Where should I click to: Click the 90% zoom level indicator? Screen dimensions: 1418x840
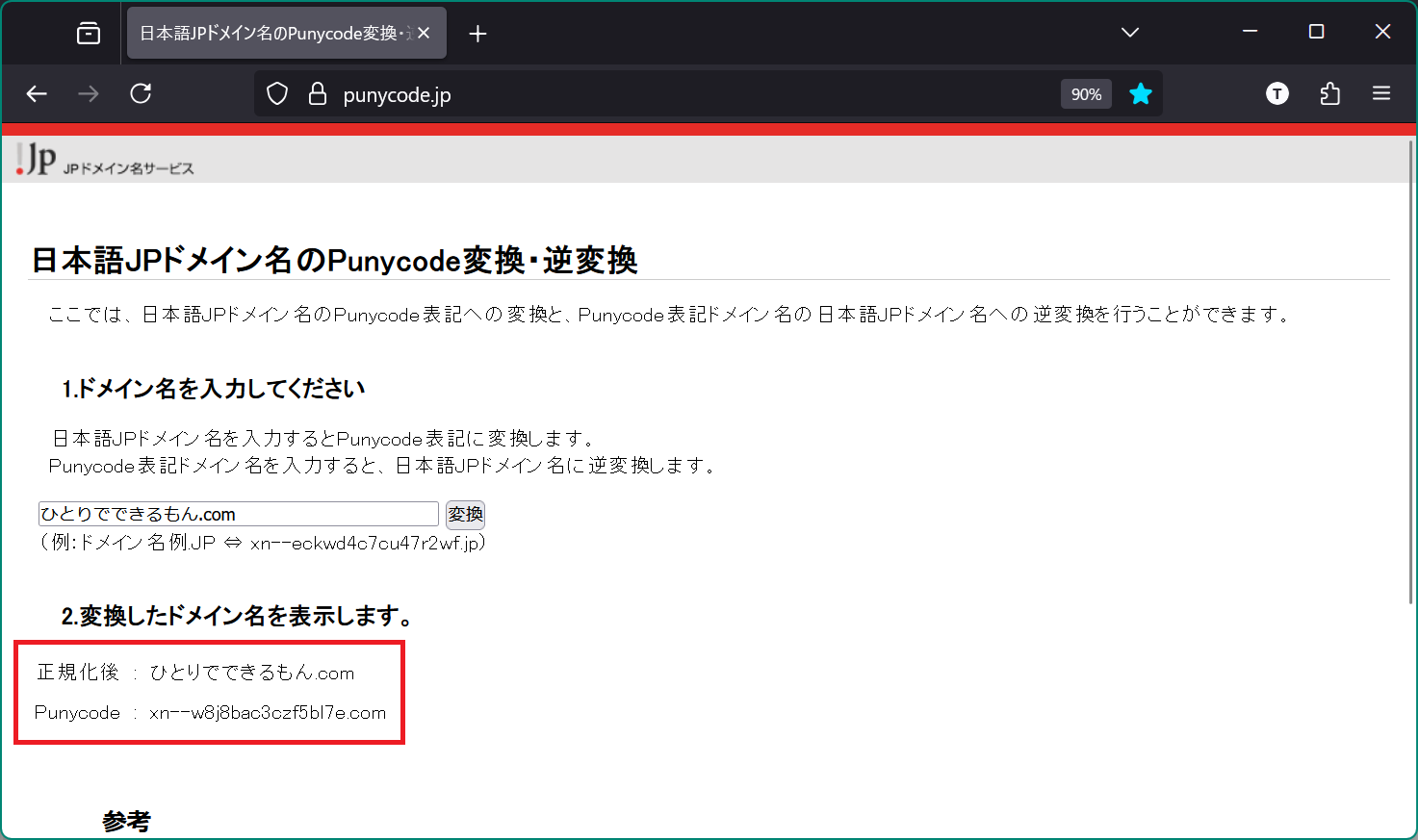pos(1085,93)
